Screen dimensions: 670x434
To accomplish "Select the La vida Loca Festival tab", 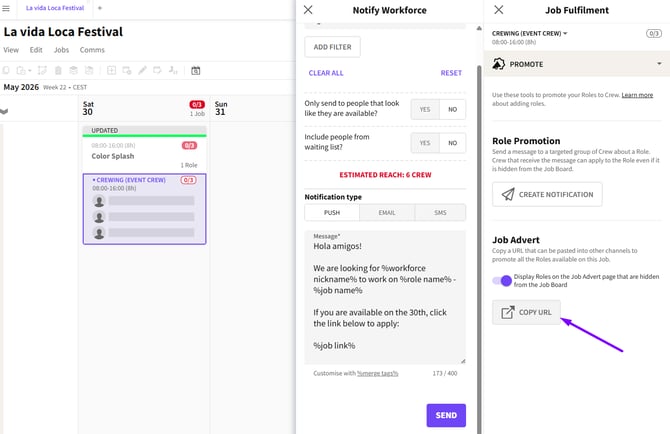I will 55,8.
